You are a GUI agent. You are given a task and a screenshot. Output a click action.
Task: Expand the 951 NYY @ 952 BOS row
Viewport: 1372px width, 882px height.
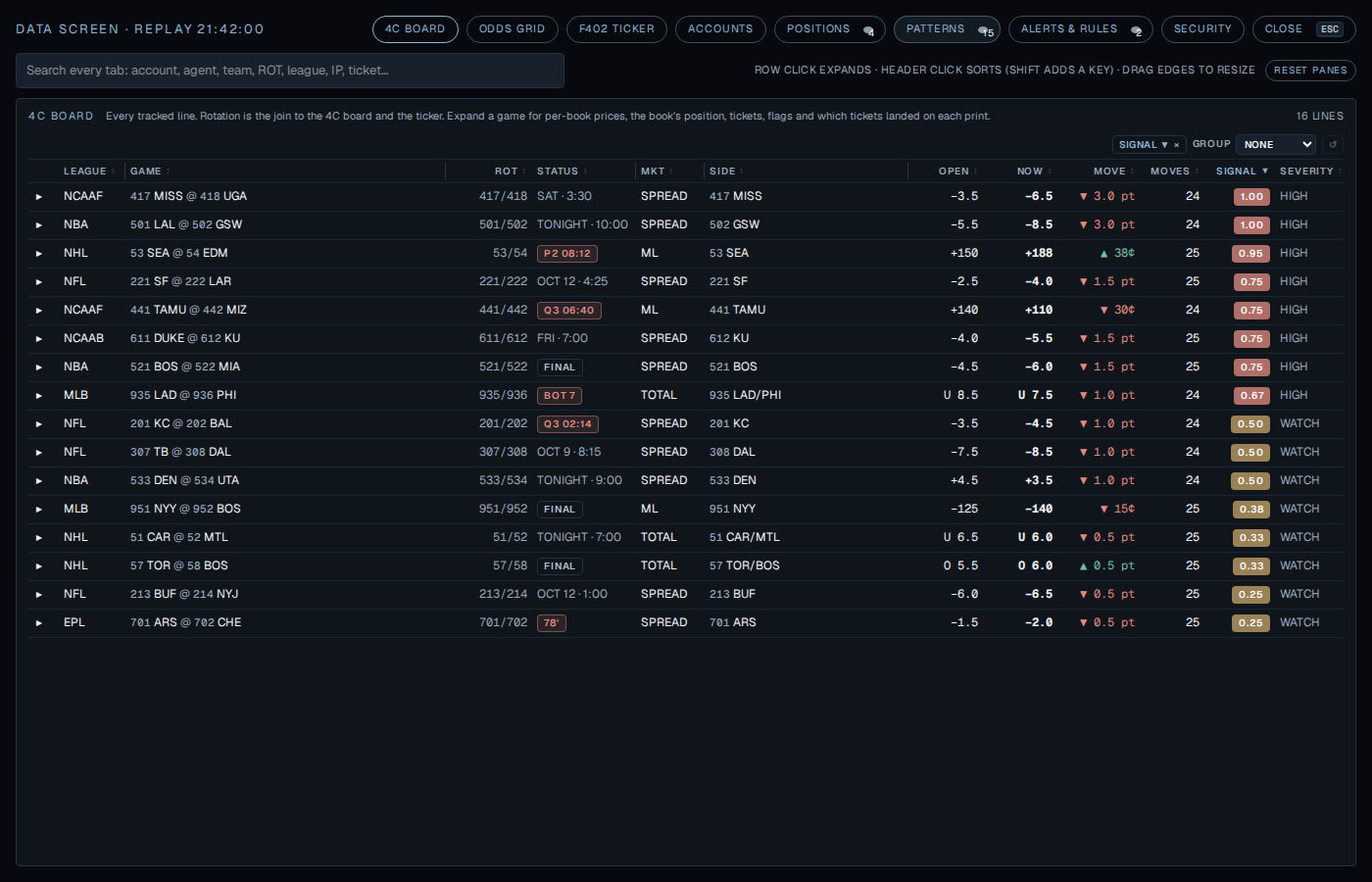click(x=39, y=510)
